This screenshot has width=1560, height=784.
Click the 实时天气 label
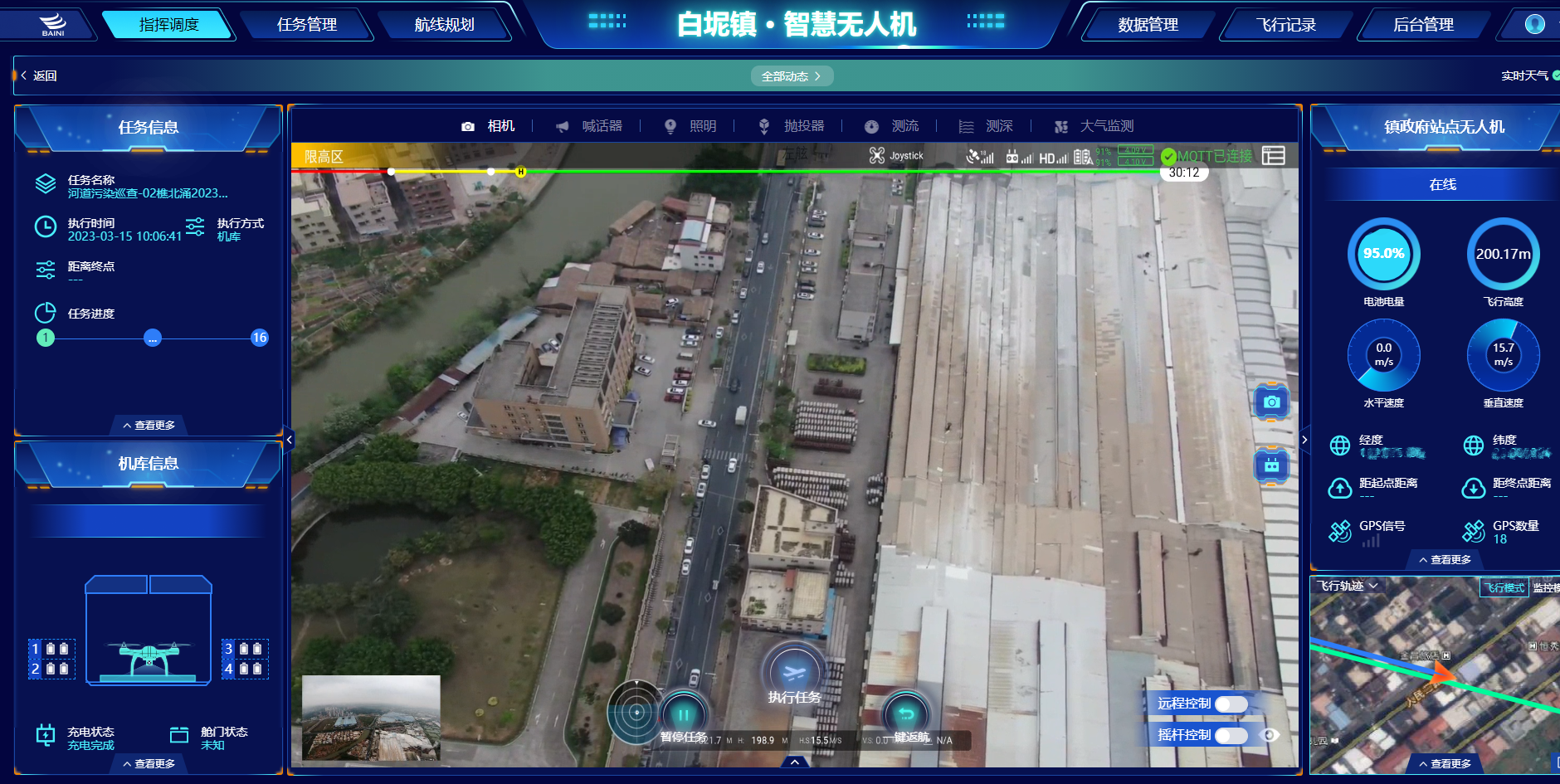(1524, 75)
